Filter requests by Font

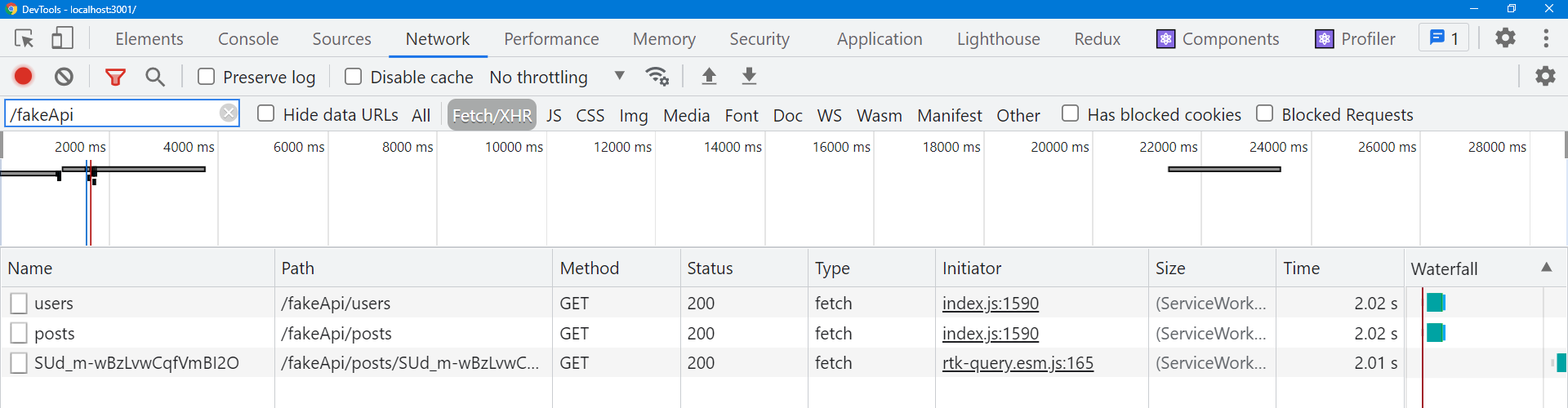[742, 115]
